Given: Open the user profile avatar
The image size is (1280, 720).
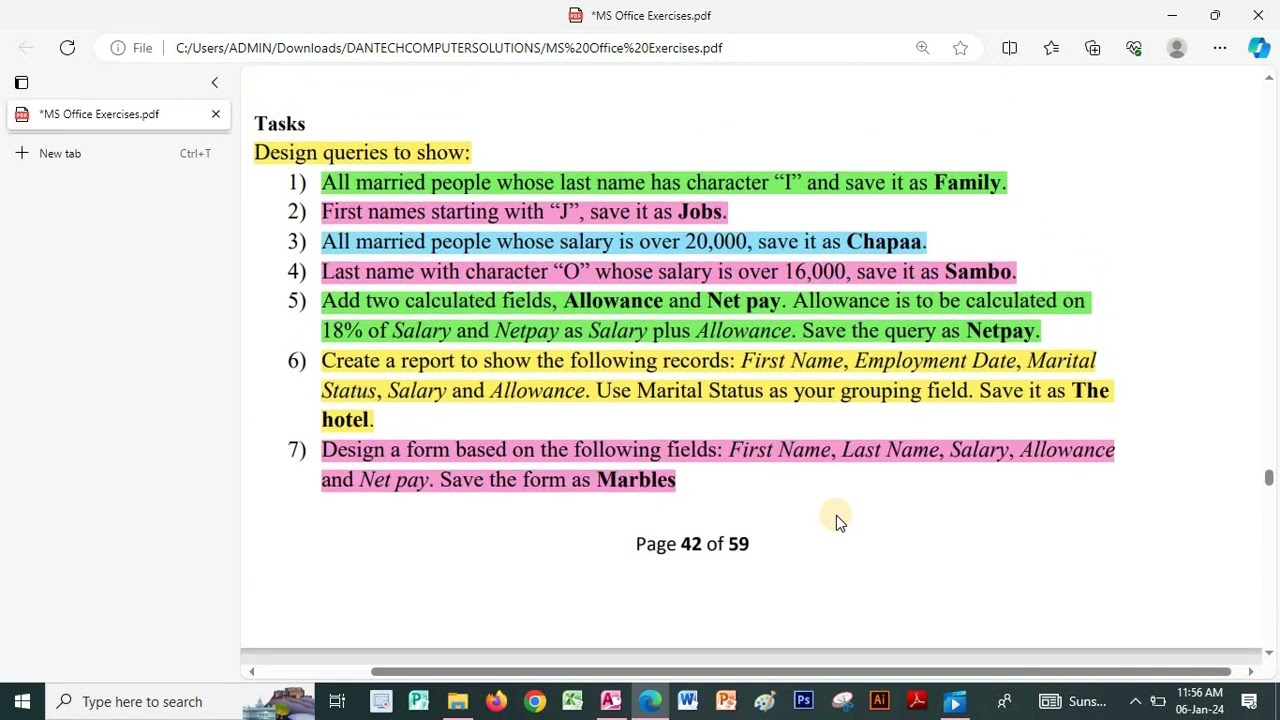Looking at the screenshot, I should click(1177, 48).
